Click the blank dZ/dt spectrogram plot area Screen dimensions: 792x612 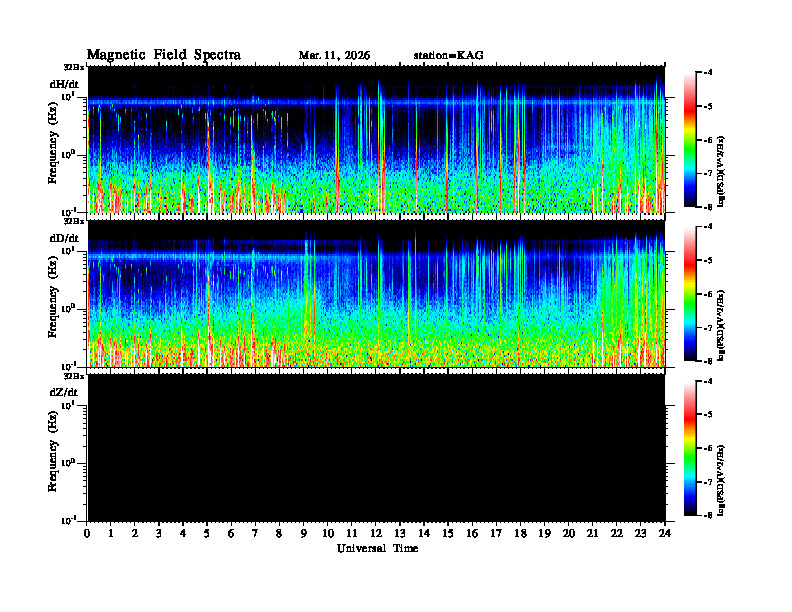tap(376, 447)
